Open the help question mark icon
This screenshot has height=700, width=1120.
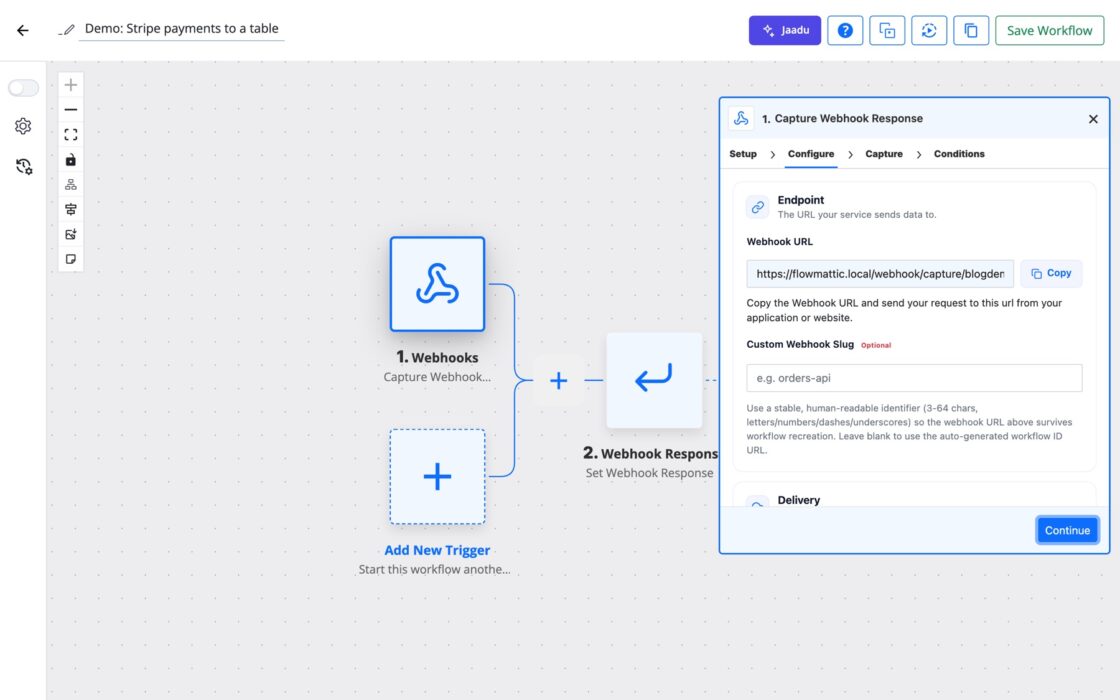tap(845, 30)
